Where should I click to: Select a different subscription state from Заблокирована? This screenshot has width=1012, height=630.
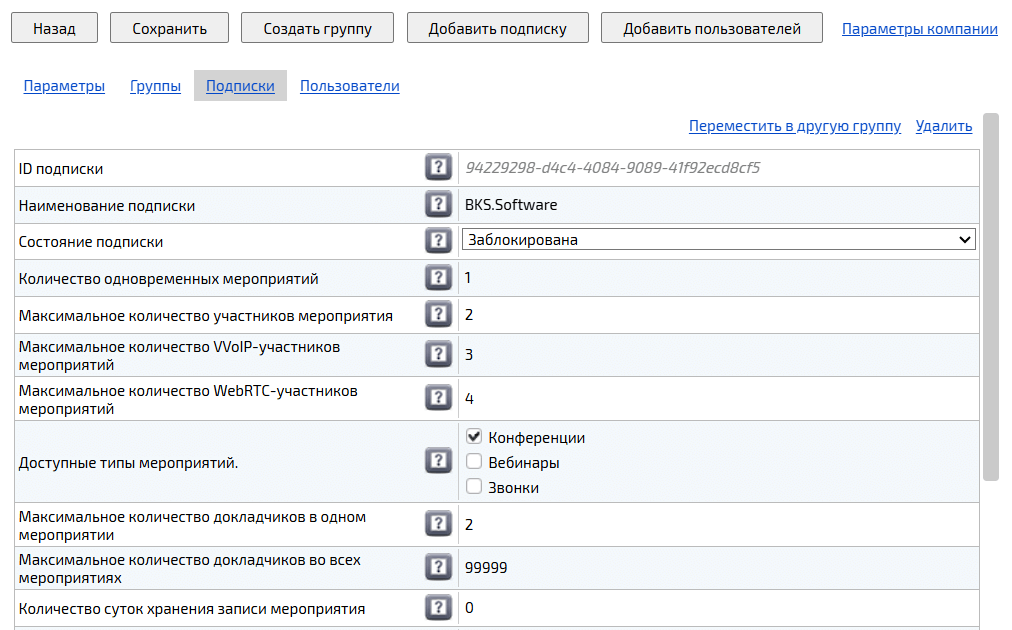pyautogui.click(x=965, y=239)
